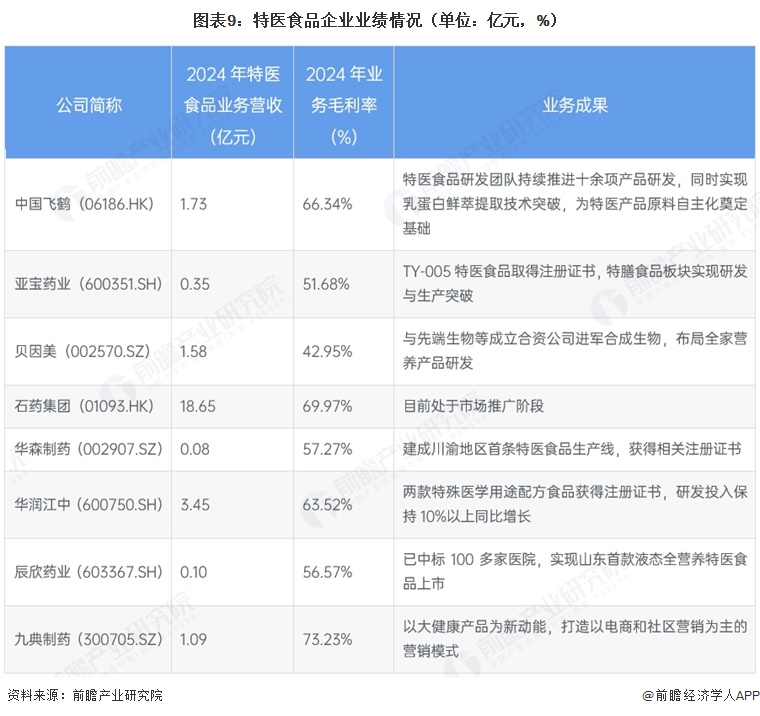Click the 已中标100多家医院 description
760x716 pixels.
[575, 572]
